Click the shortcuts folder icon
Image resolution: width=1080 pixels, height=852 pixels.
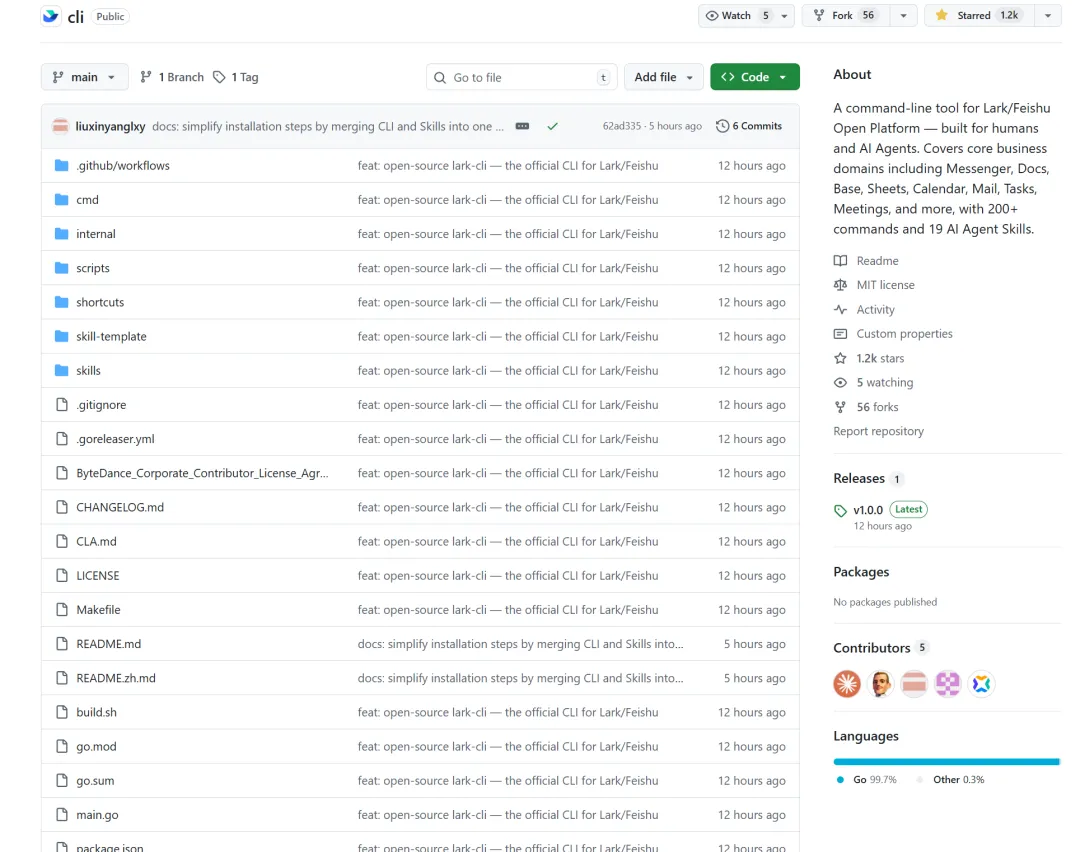click(x=61, y=302)
